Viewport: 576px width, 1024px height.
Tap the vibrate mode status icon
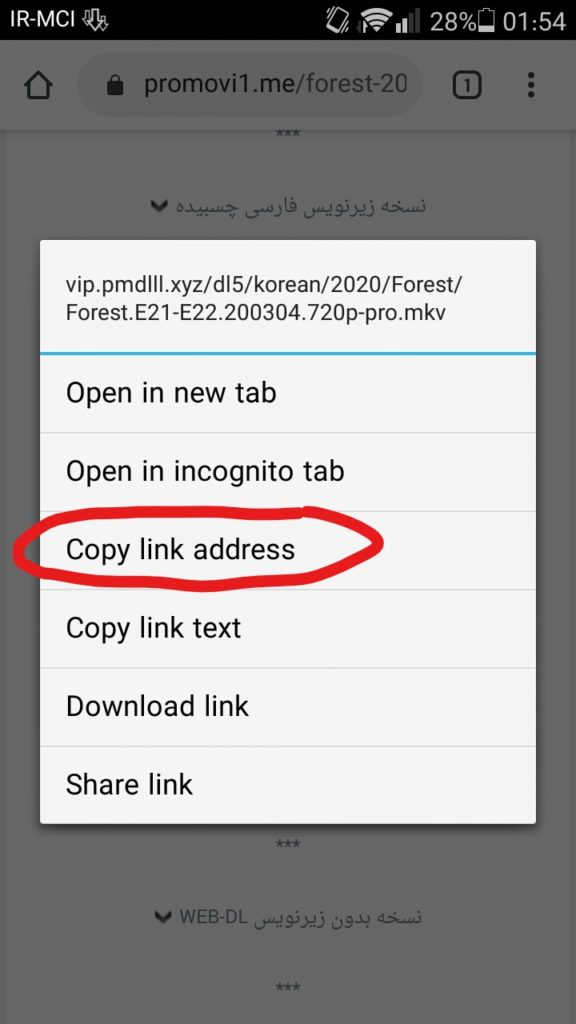(x=338, y=22)
